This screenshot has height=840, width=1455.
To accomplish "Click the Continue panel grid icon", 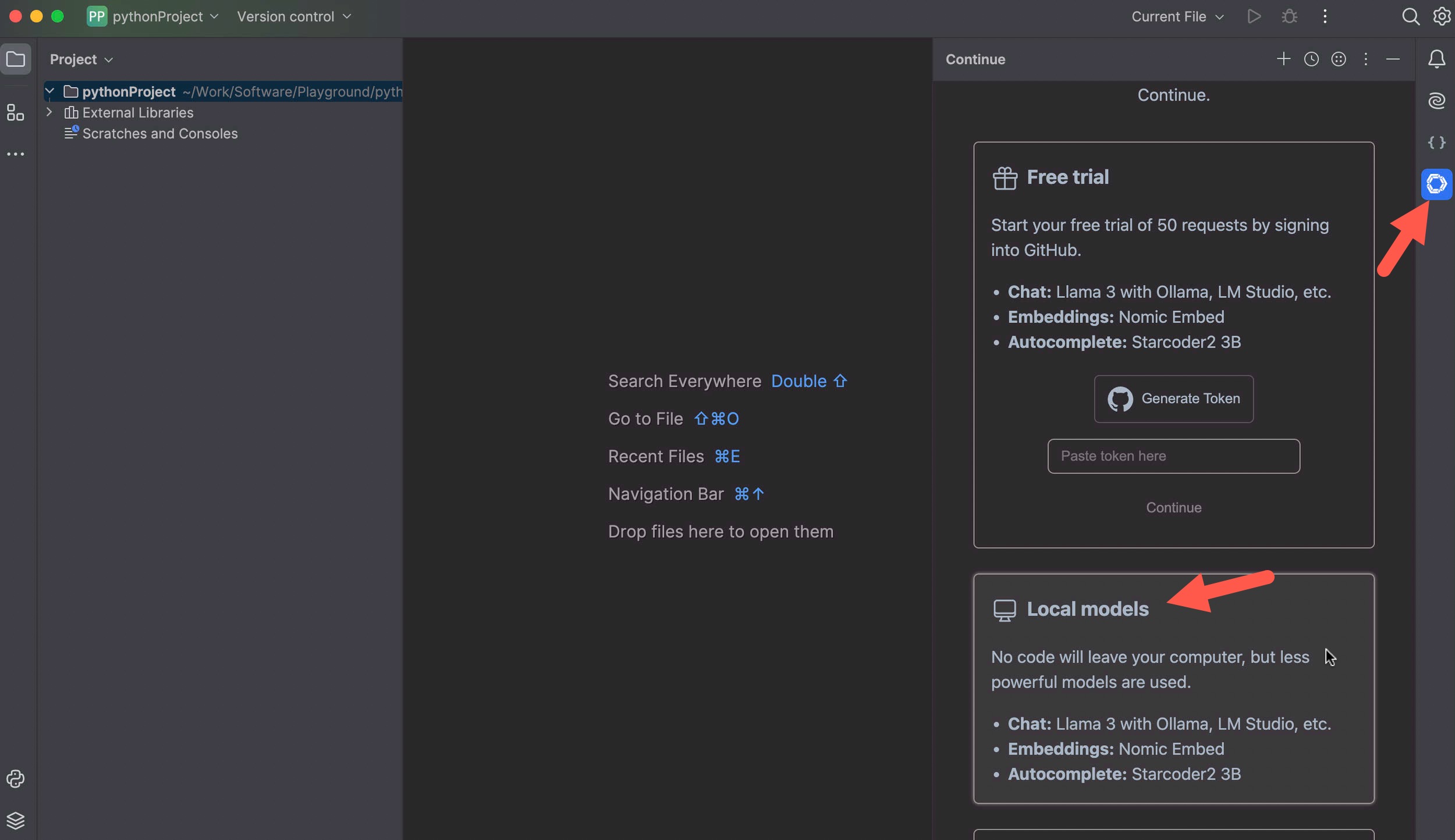I will click(x=1339, y=59).
